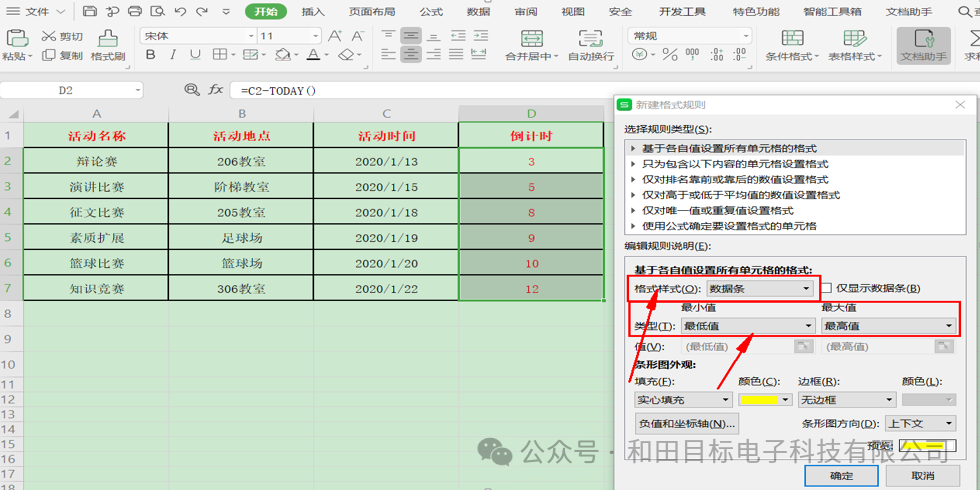
Task: Click the Cut (剪切) scissors icon
Action: pyautogui.click(x=49, y=36)
